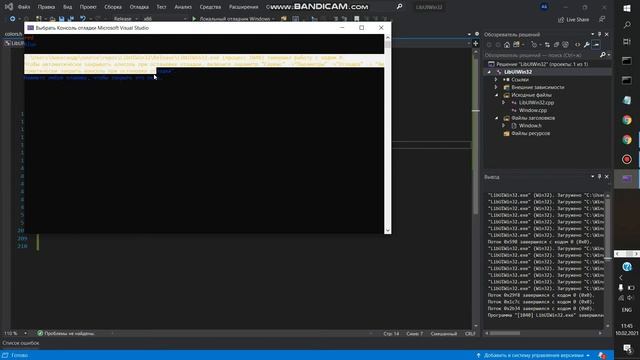This screenshot has width=640, height=360.
Task: Click Properties wrench icon in Solution Explorer
Action: click(x=587, y=44)
